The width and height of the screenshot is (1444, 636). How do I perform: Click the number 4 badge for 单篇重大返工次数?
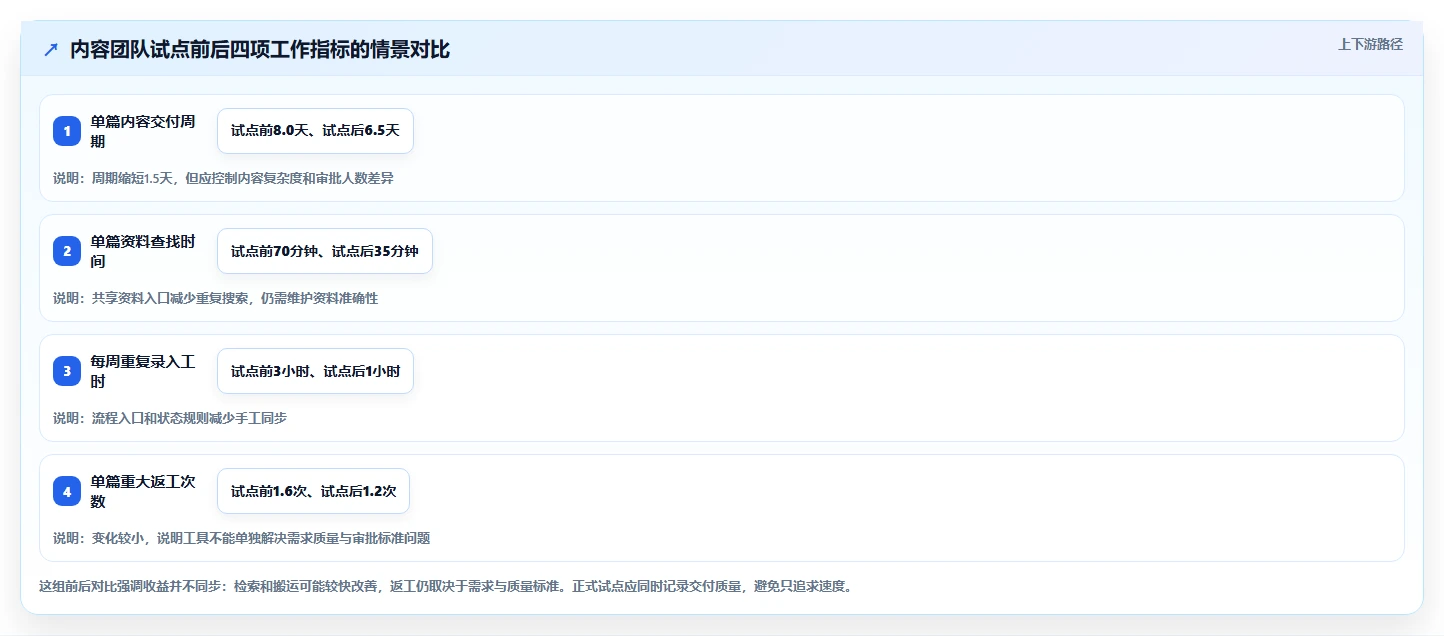point(67,491)
